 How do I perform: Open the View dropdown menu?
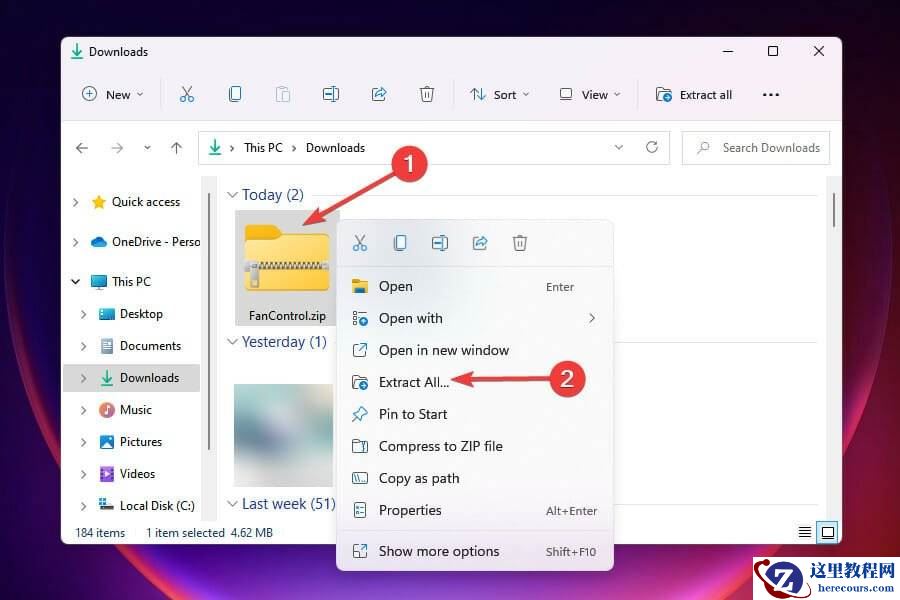pos(590,95)
